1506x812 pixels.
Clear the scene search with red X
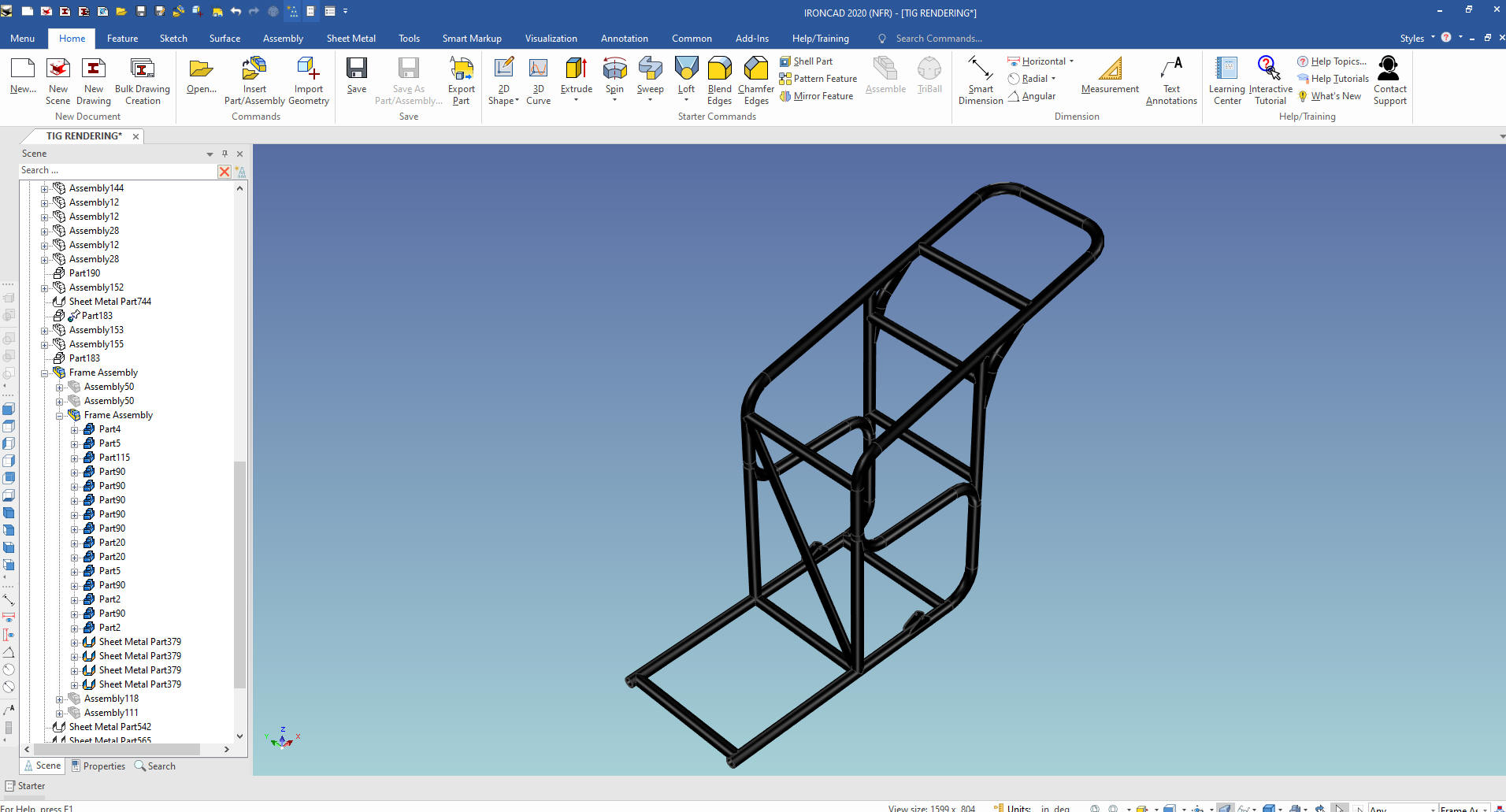point(224,171)
